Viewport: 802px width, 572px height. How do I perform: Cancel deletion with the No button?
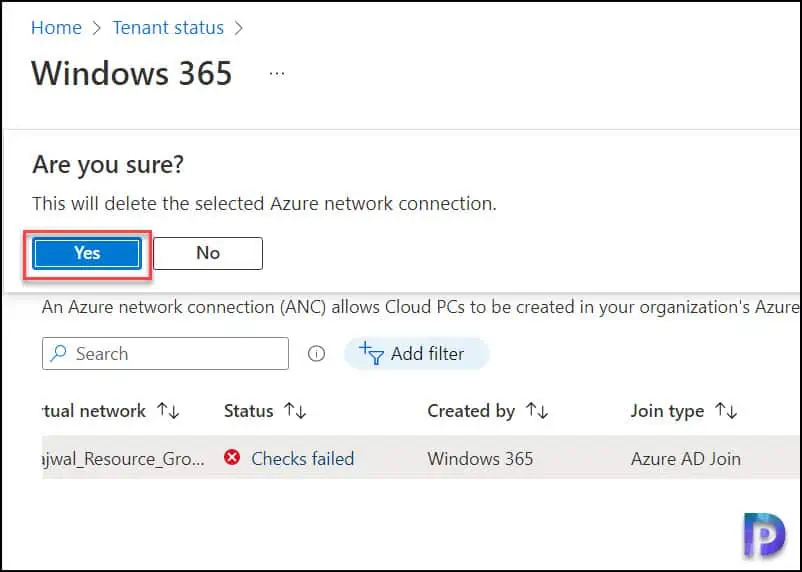pos(208,253)
